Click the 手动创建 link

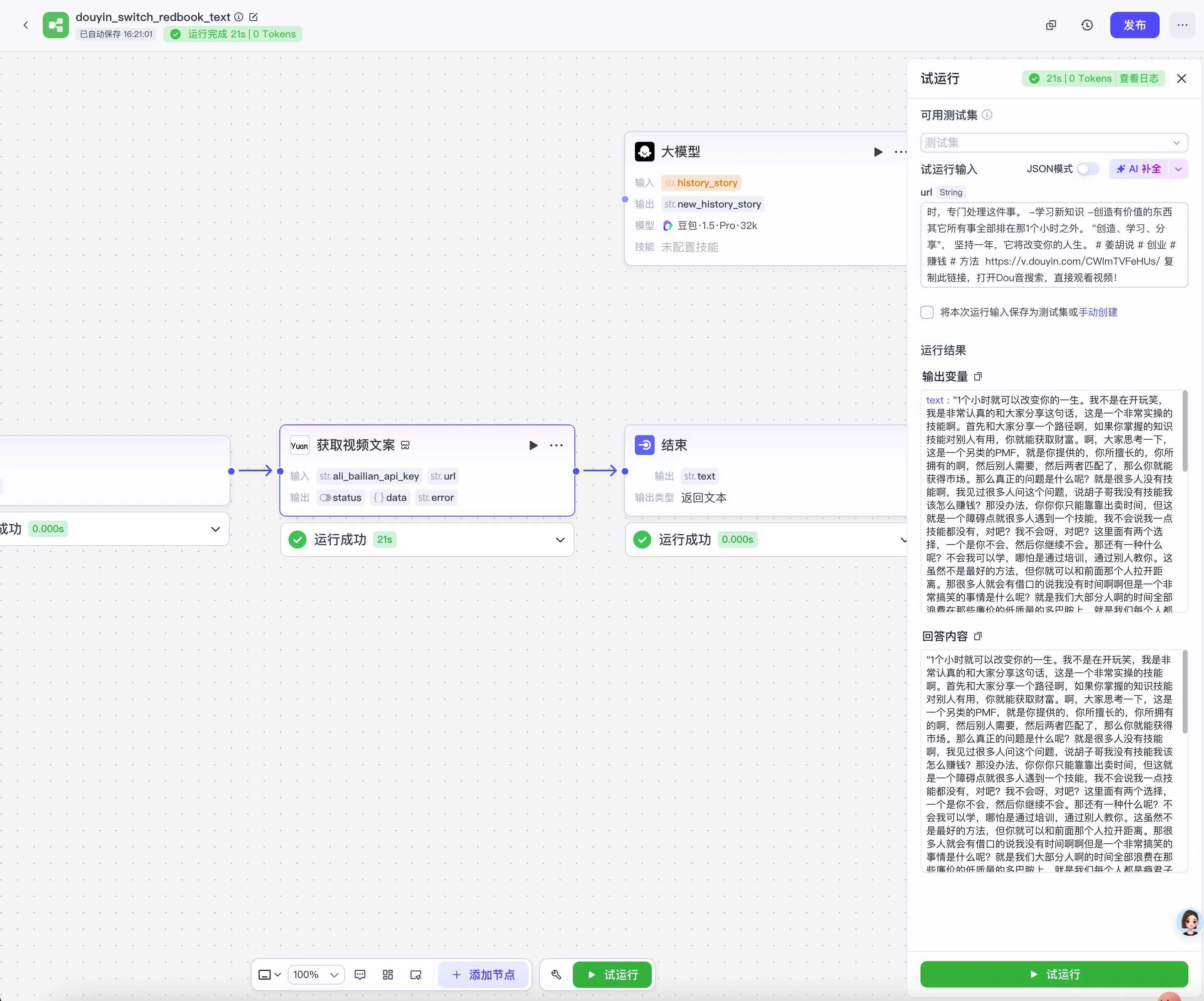tap(1097, 312)
